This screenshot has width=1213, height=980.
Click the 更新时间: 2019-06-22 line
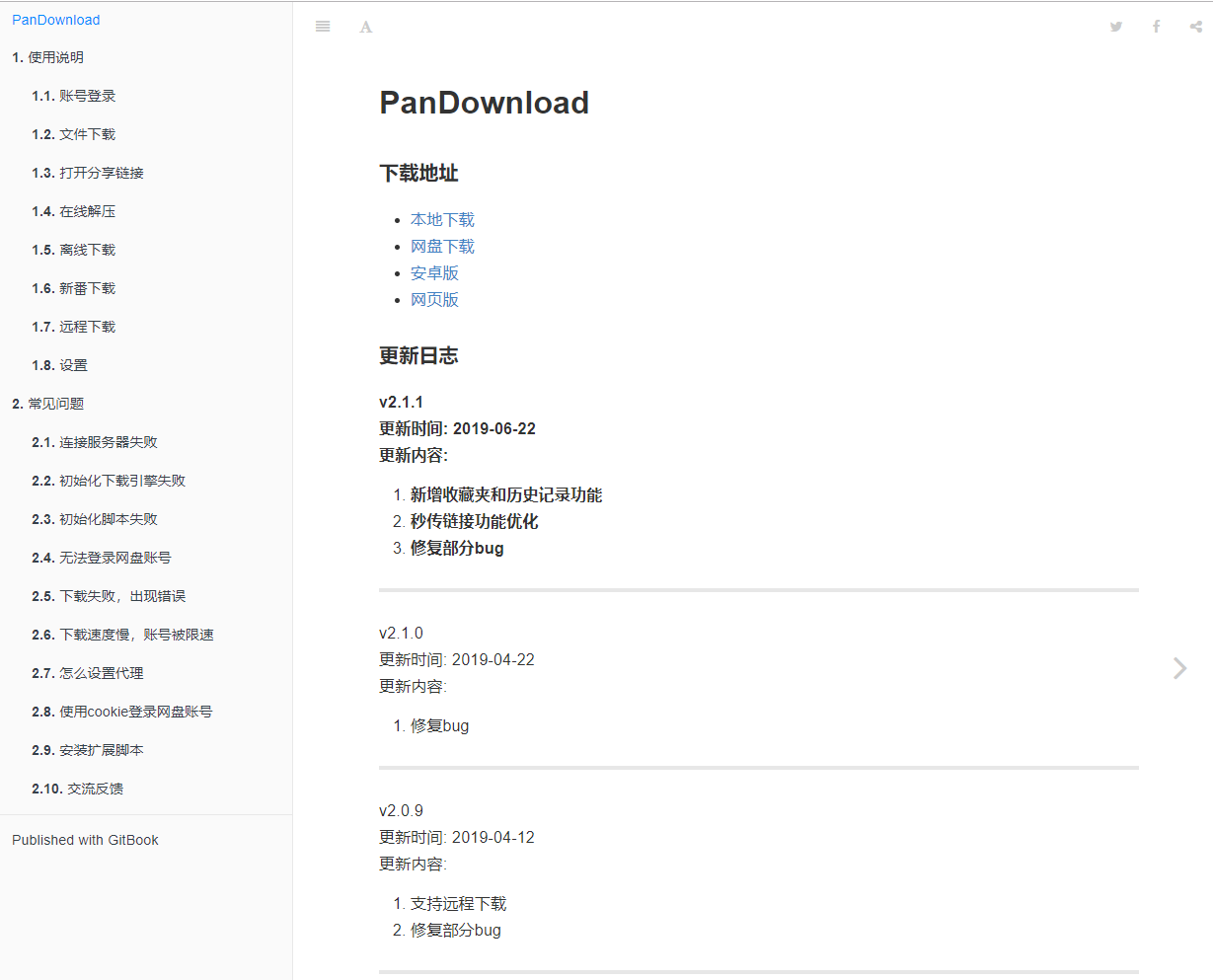(457, 428)
